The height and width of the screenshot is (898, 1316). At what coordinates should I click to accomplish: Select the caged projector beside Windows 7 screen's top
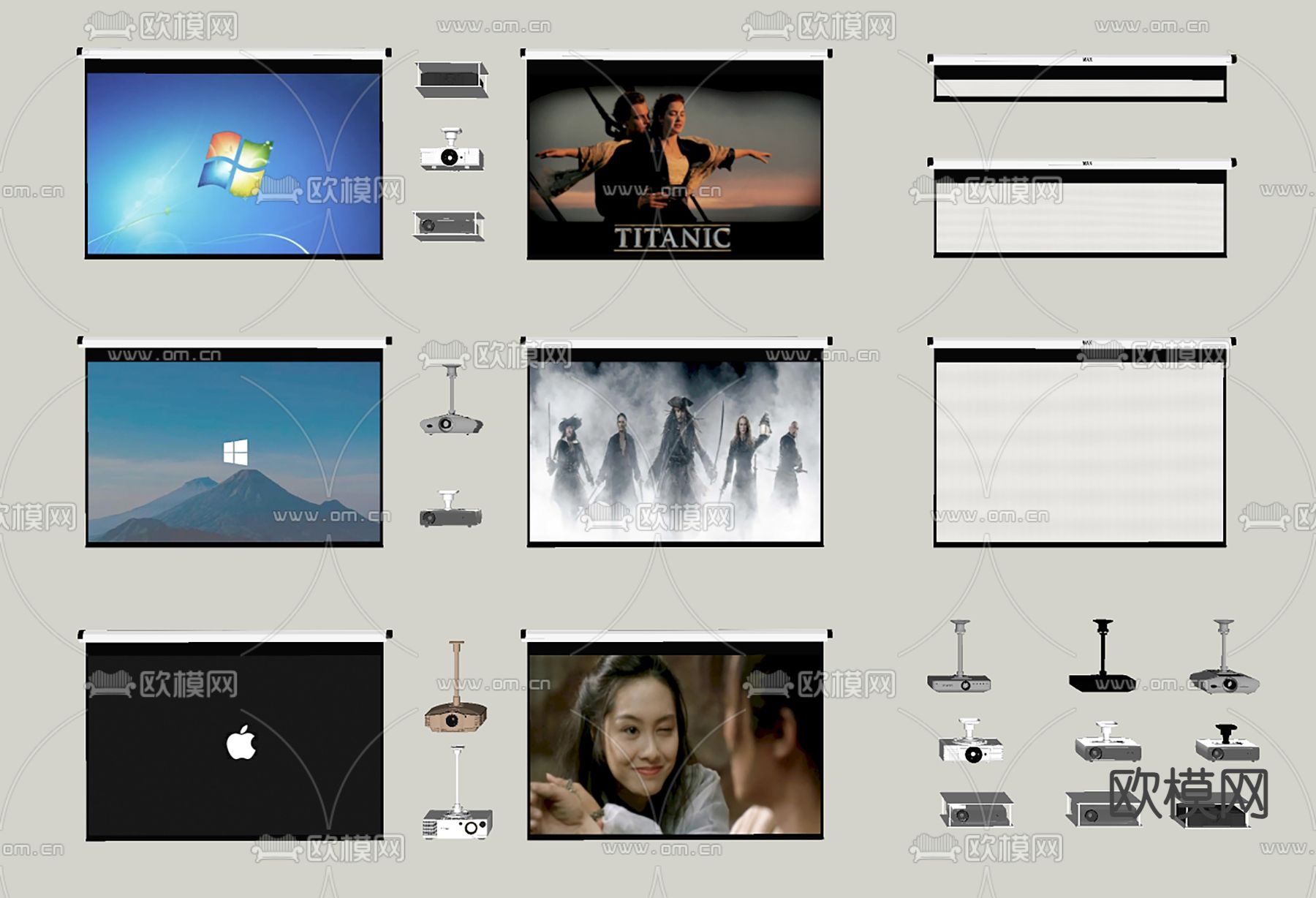click(452, 80)
